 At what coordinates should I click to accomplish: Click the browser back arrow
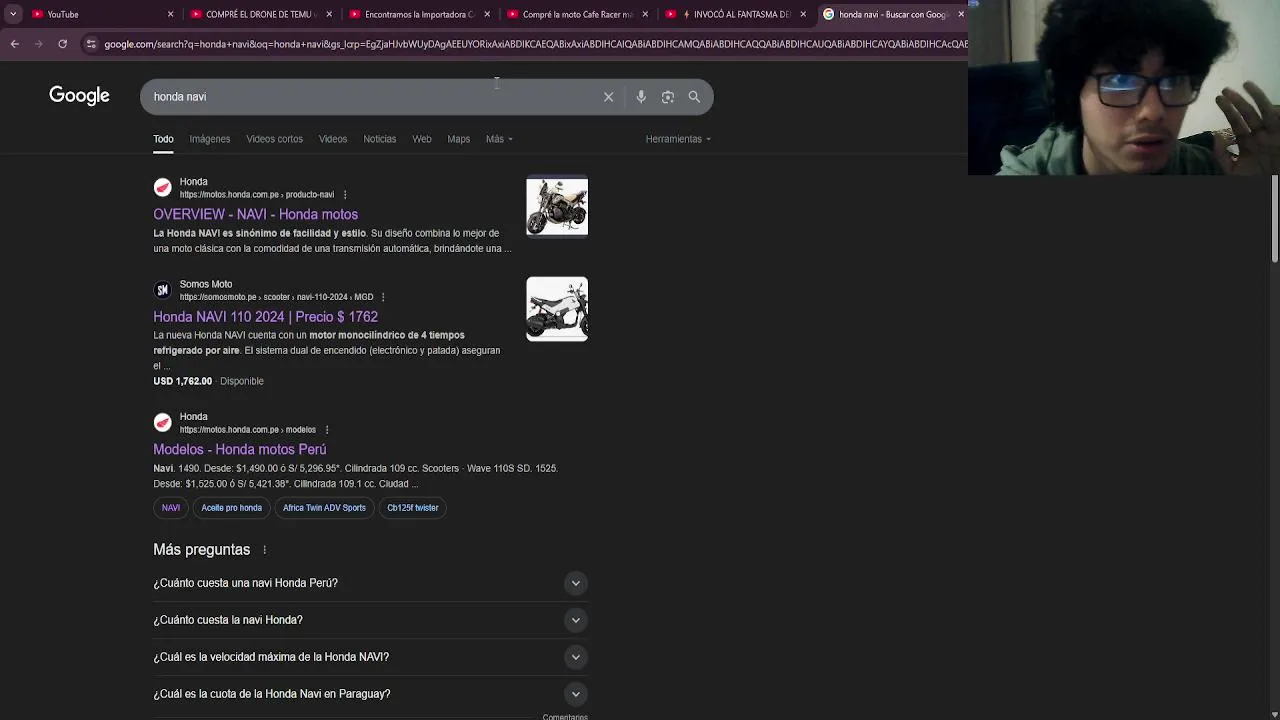[x=14, y=44]
